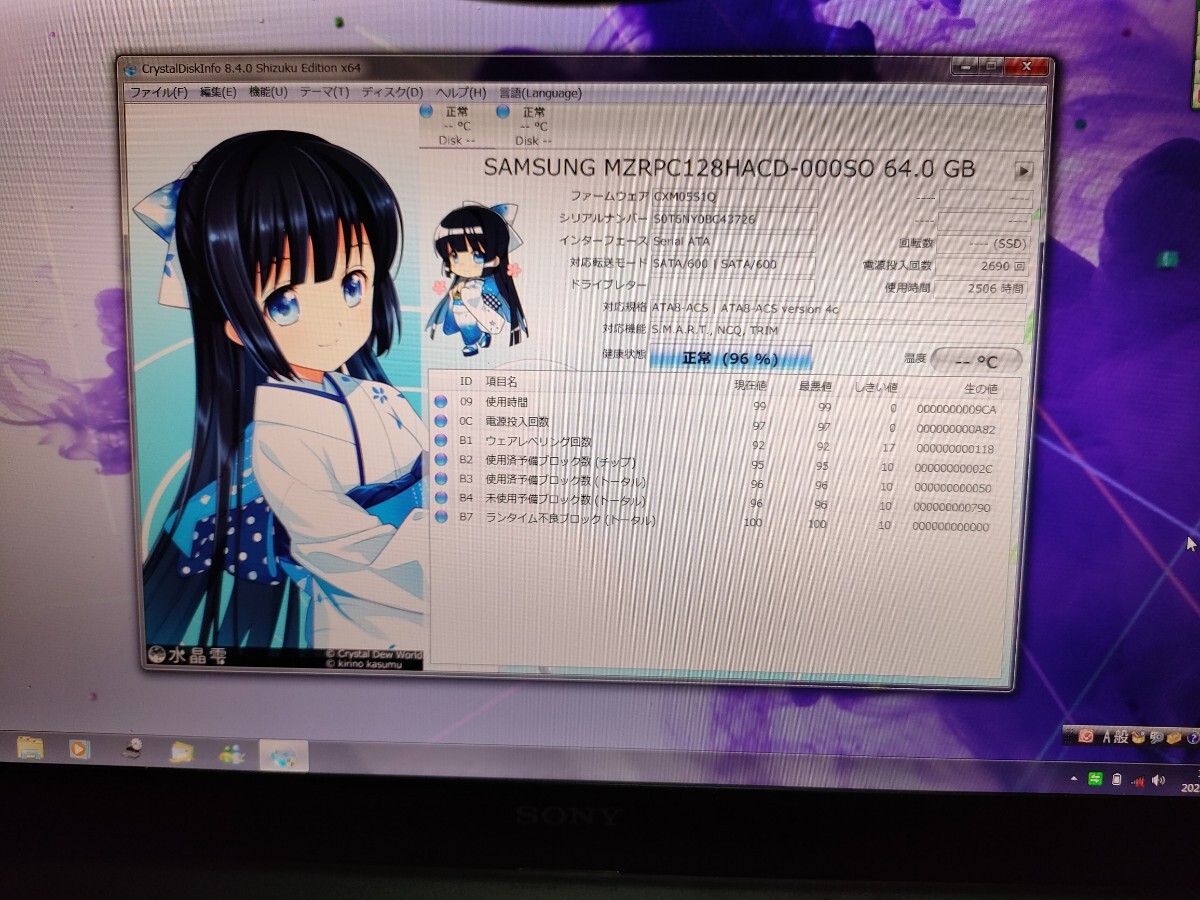Open the file explorer taskbar icon
Screen dimensions: 1200x900
click(x=30, y=748)
